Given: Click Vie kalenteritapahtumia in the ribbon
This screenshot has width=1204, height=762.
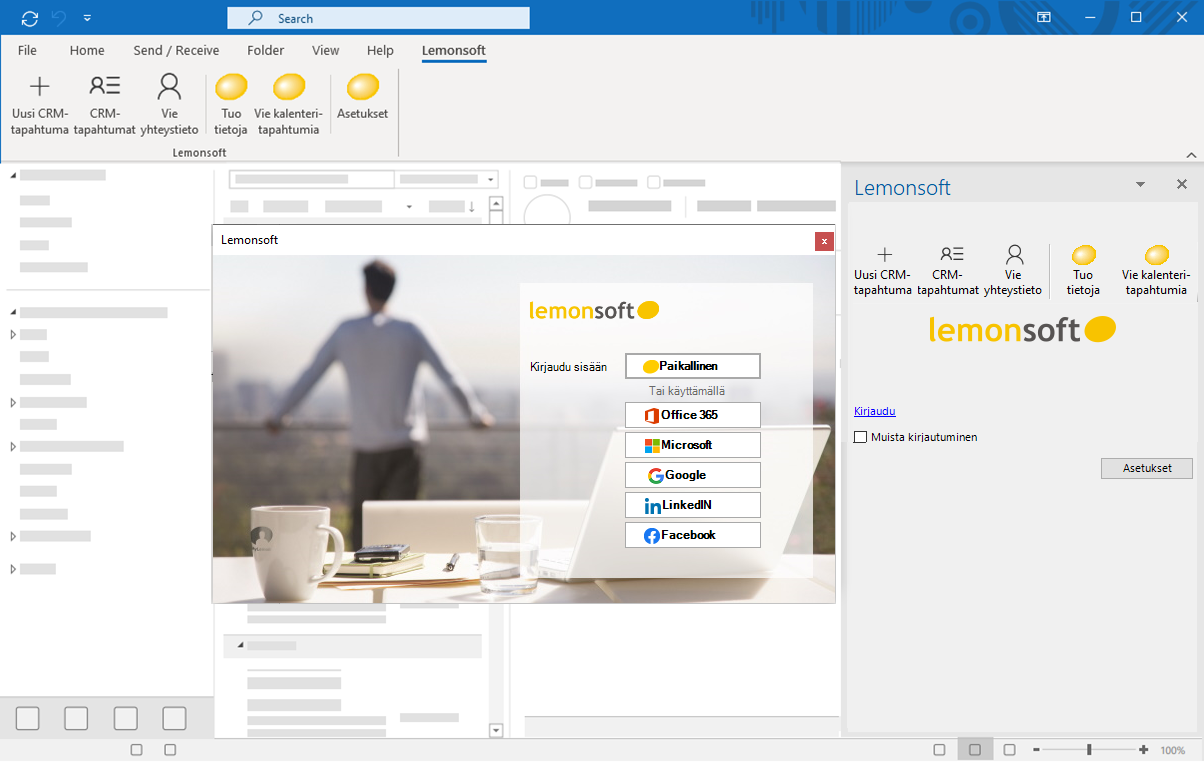Looking at the screenshot, I should point(289,105).
